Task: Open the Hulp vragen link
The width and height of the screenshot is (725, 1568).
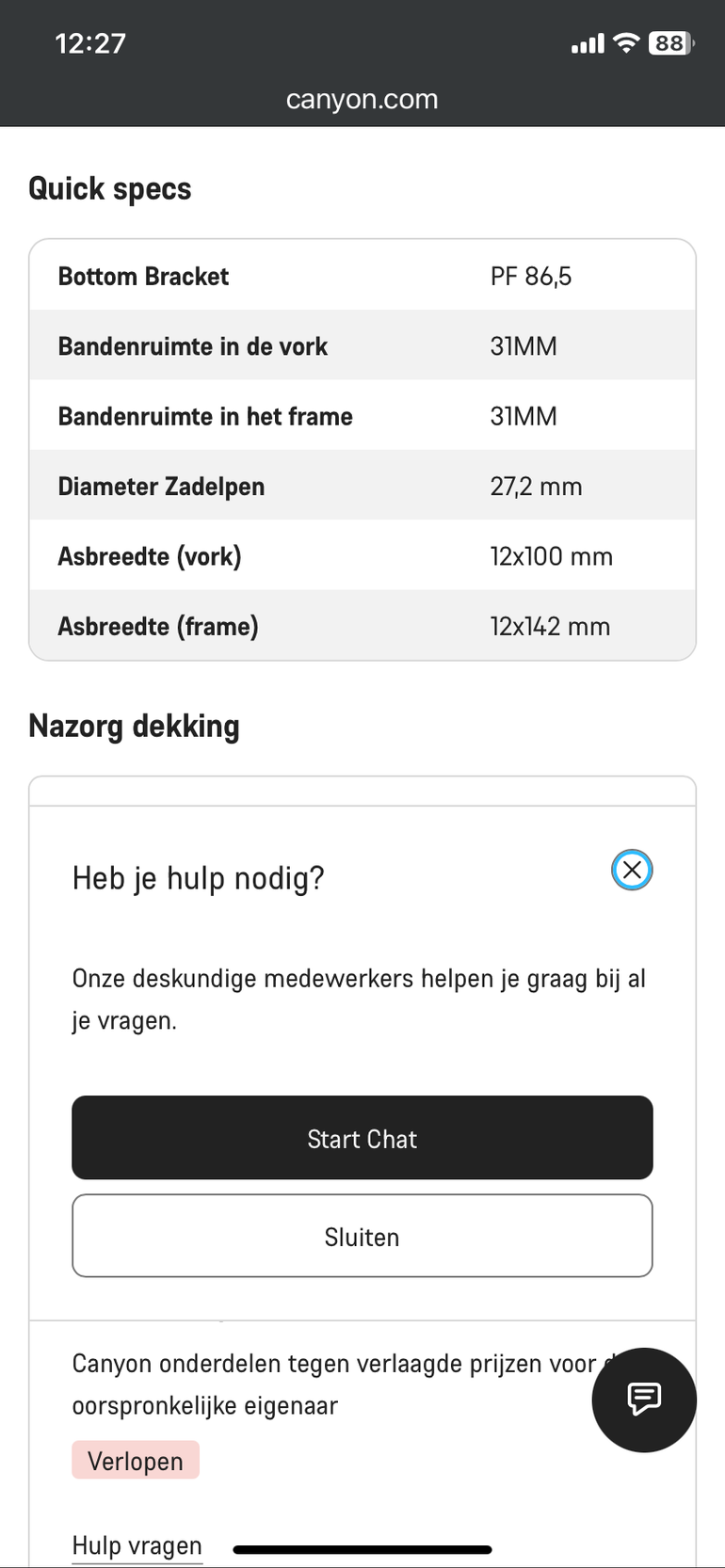Action: tap(137, 1545)
